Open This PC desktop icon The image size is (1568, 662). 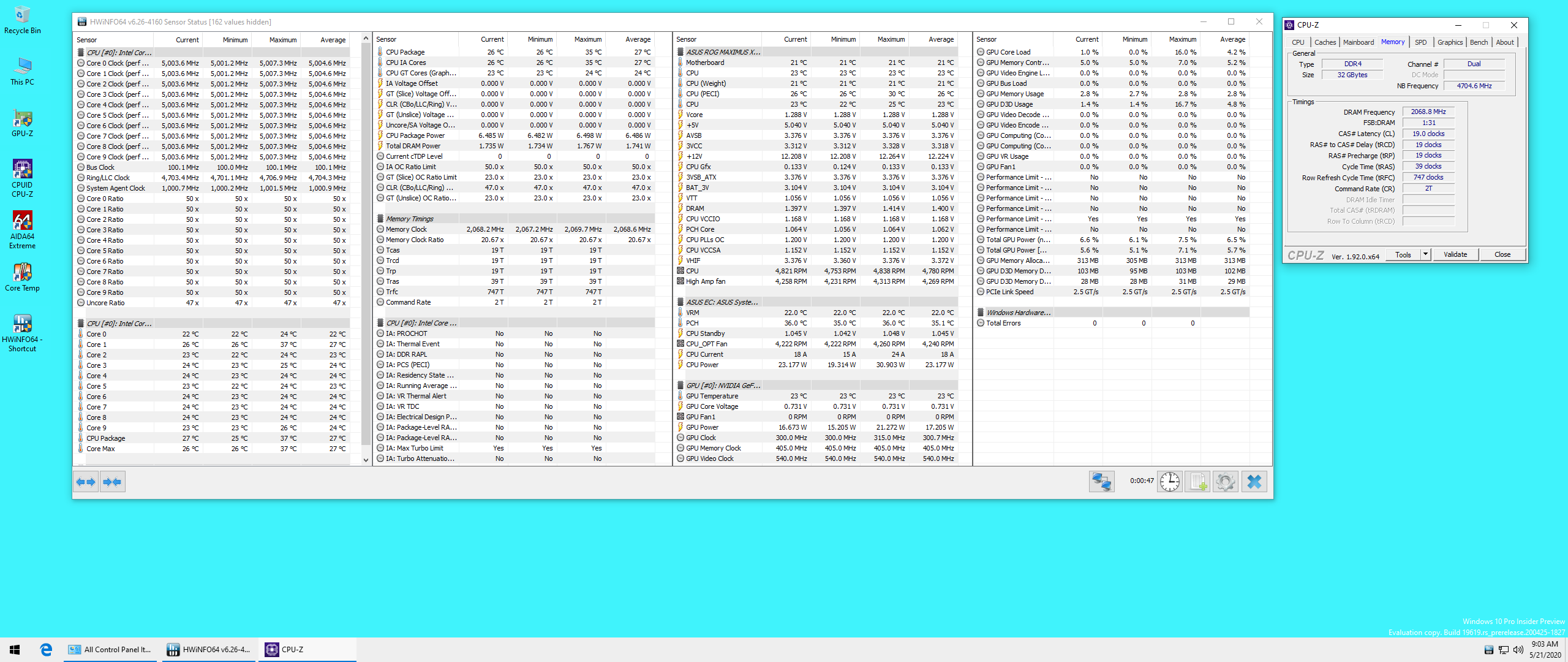pyautogui.click(x=22, y=71)
